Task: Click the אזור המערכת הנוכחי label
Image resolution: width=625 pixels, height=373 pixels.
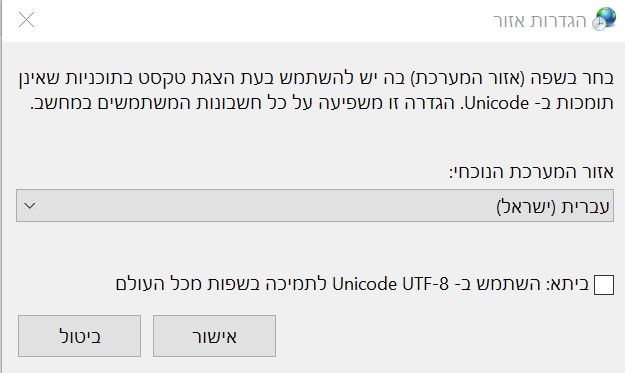Action: pos(531,172)
